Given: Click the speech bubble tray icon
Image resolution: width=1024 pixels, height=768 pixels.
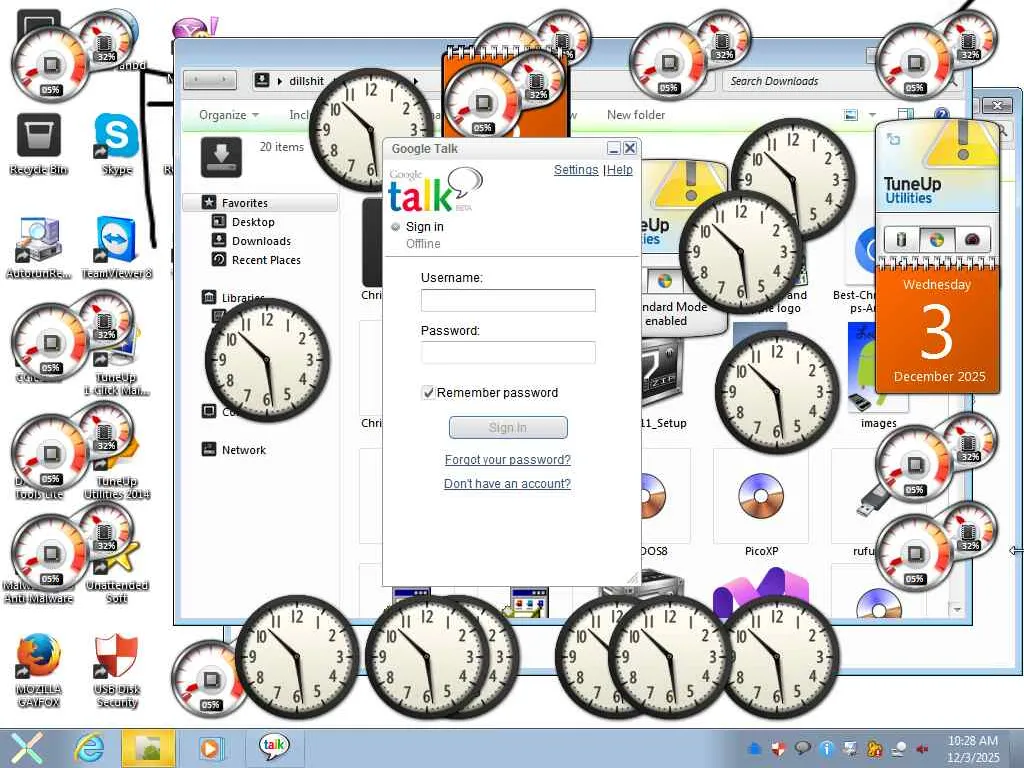Looking at the screenshot, I should (x=802, y=748).
